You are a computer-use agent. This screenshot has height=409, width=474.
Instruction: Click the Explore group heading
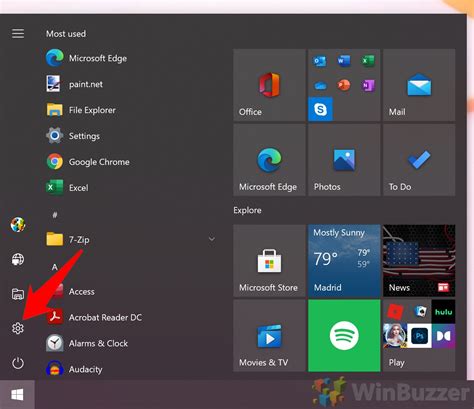247,210
